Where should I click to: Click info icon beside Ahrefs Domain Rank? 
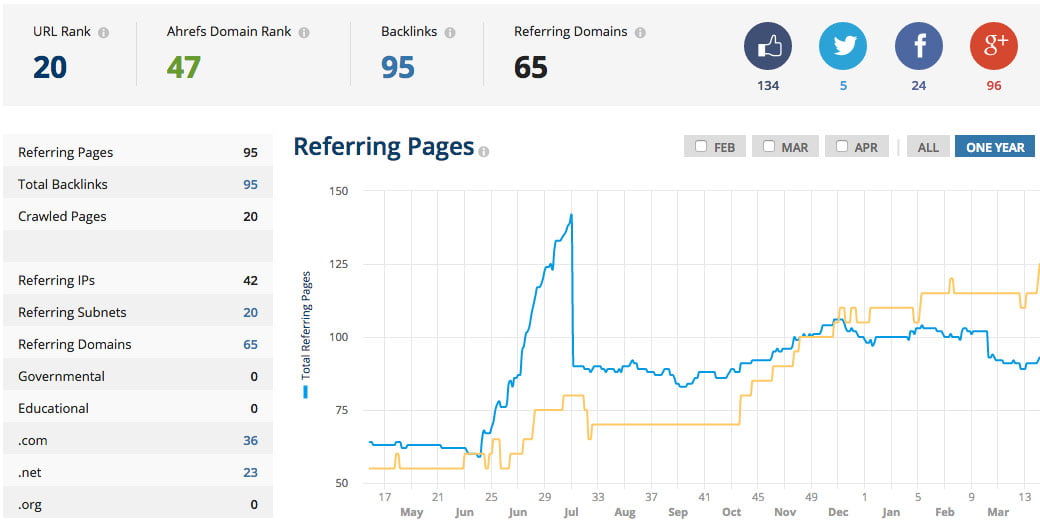click(304, 32)
